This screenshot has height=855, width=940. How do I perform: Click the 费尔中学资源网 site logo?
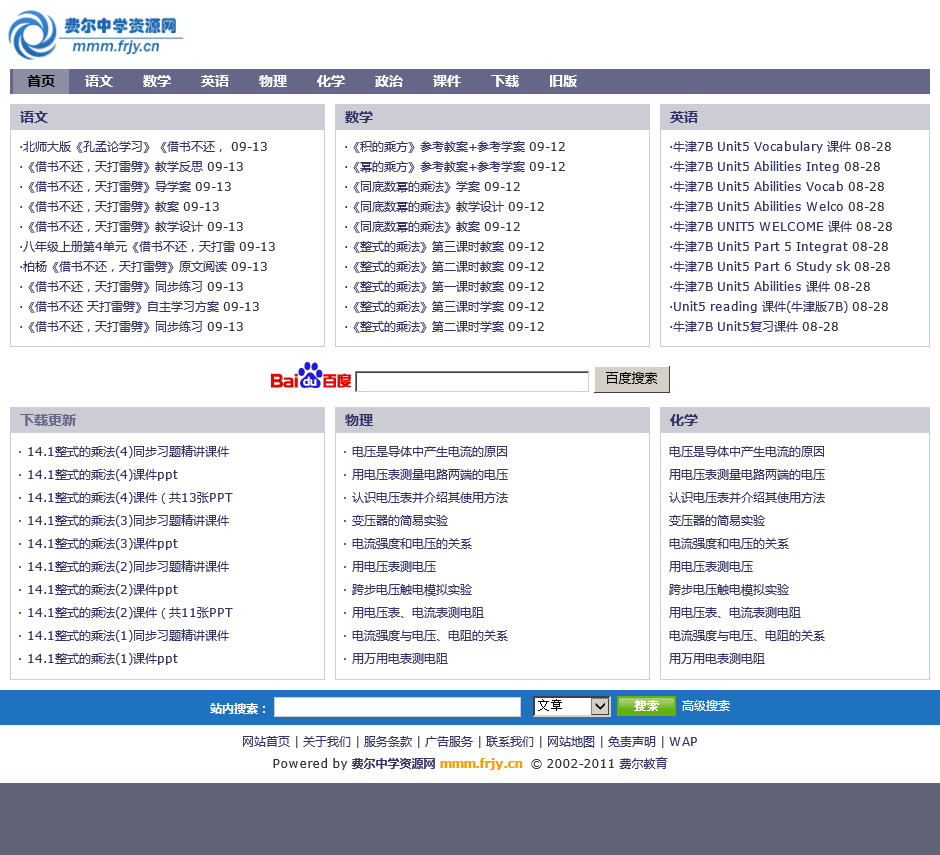click(x=95, y=35)
